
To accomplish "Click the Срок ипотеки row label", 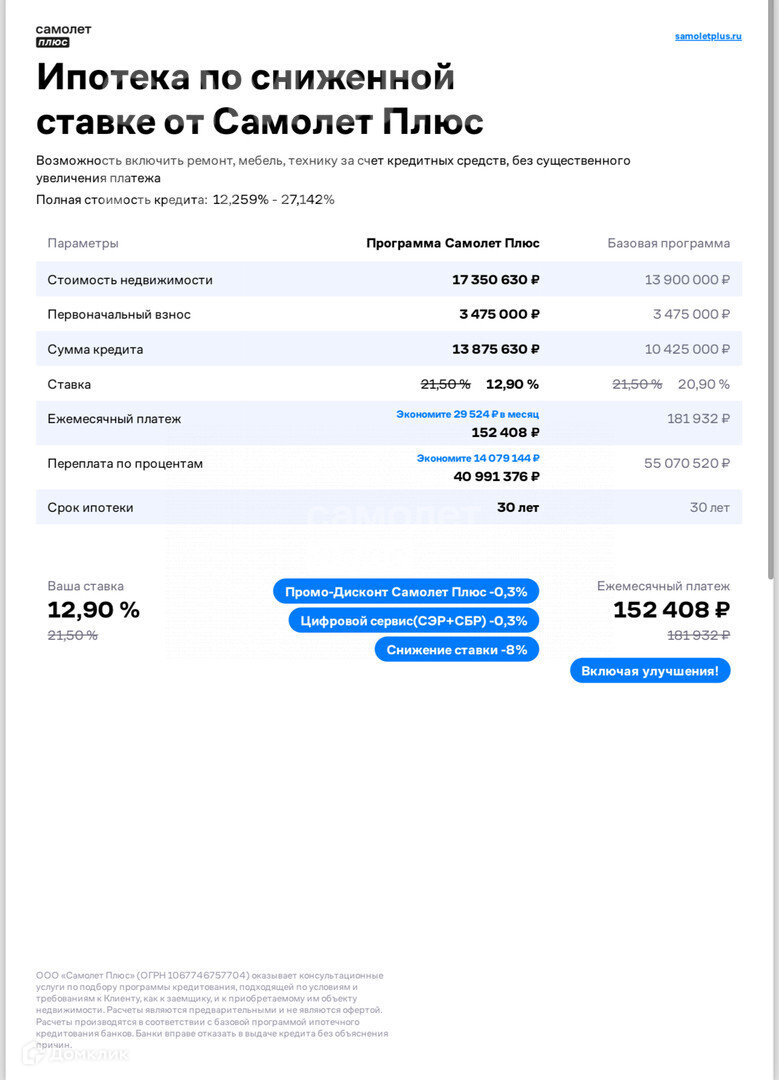I will tap(90, 508).
